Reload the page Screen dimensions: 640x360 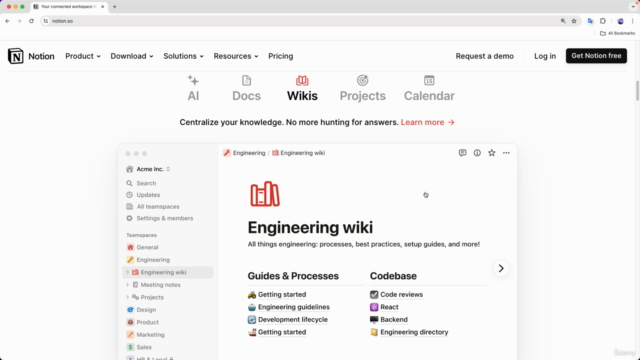31,21
